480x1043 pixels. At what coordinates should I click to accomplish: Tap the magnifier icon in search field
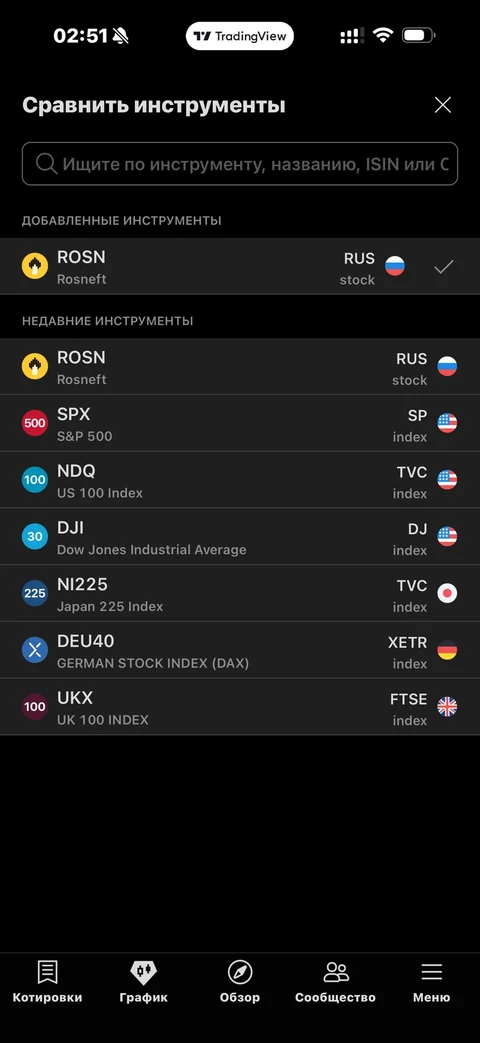pyautogui.click(x=46, y=164)
